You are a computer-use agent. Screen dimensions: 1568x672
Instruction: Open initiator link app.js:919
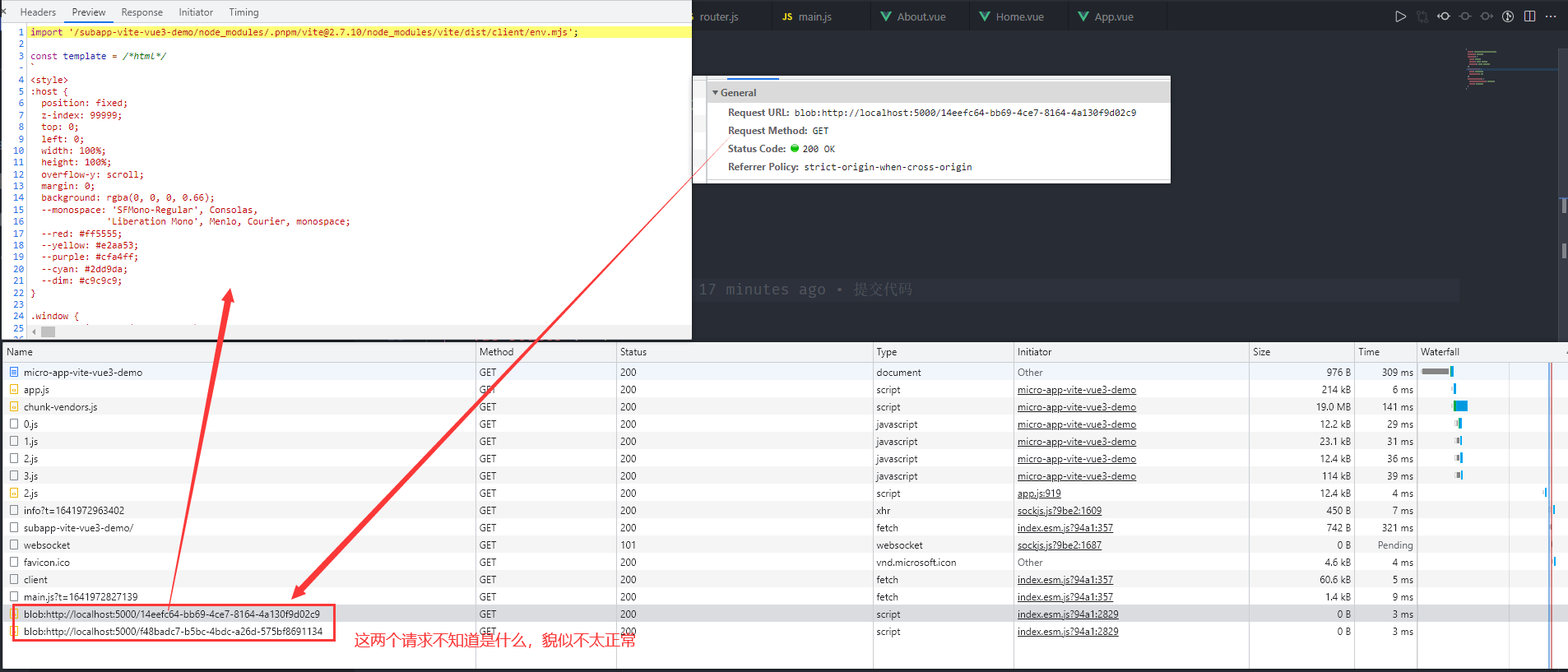pyautogui.click(x=1039, y=494)
